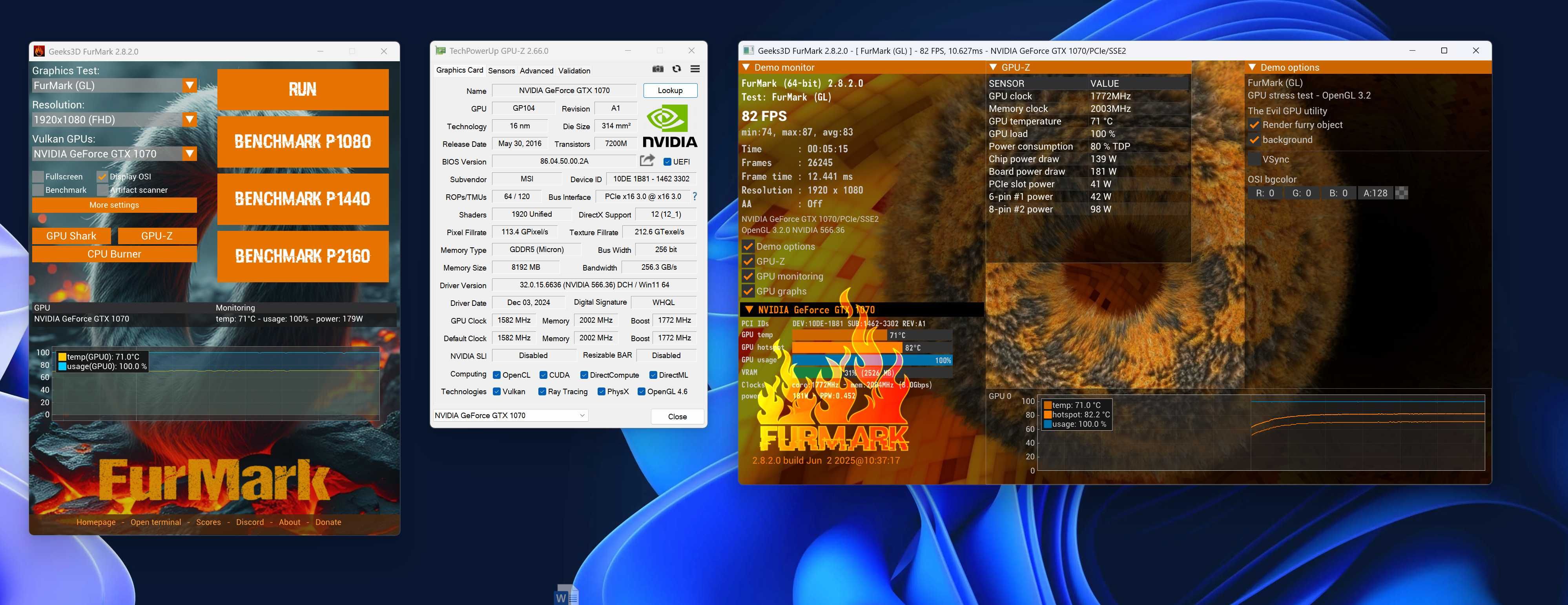Open the Scores link
This screenshot has height=605, width=1568.
(208, 522)
